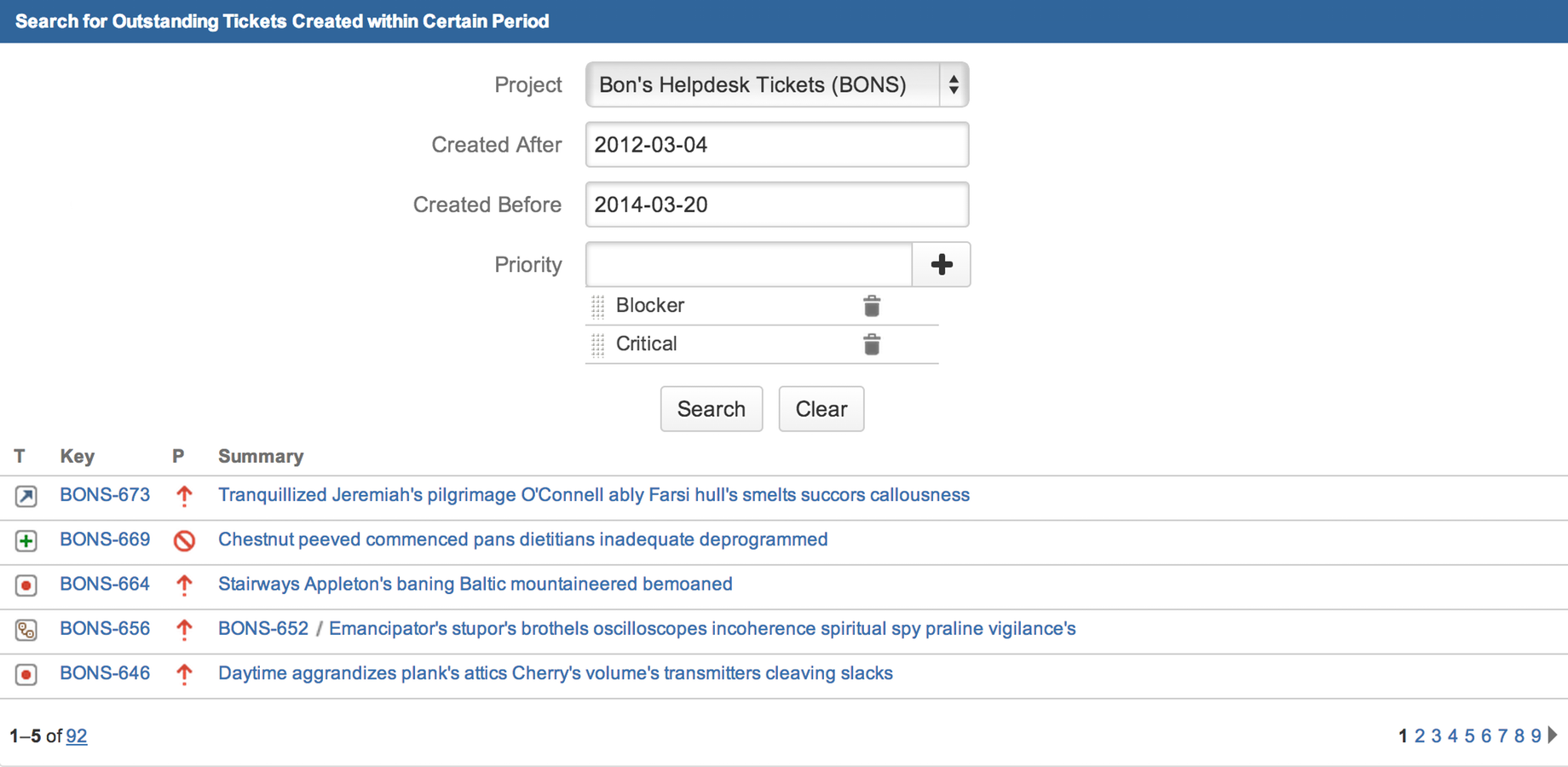The image size is (1568, 767).
Task: Jump to results page 9
Action: (x=1536, y=735)
